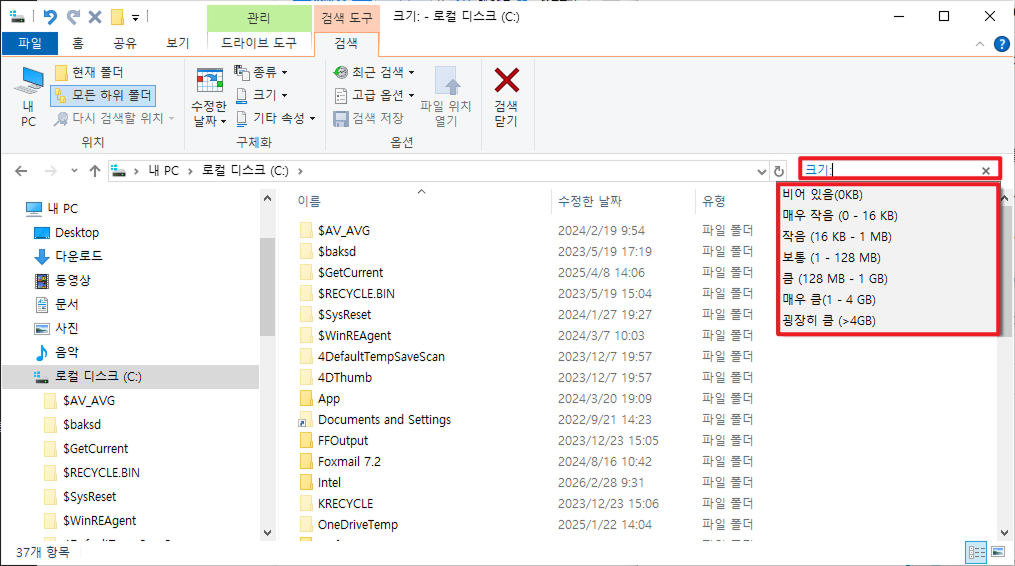Screen dimensions: 1015x566
Task: Select the Foxmail 7.2 folder
Action: coord(350,462)
